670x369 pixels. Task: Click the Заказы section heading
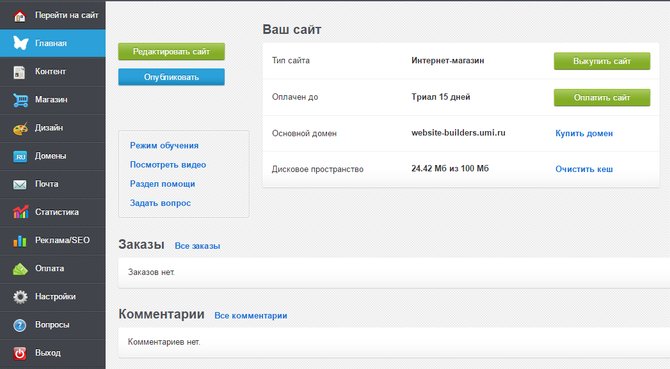(141, 244)
